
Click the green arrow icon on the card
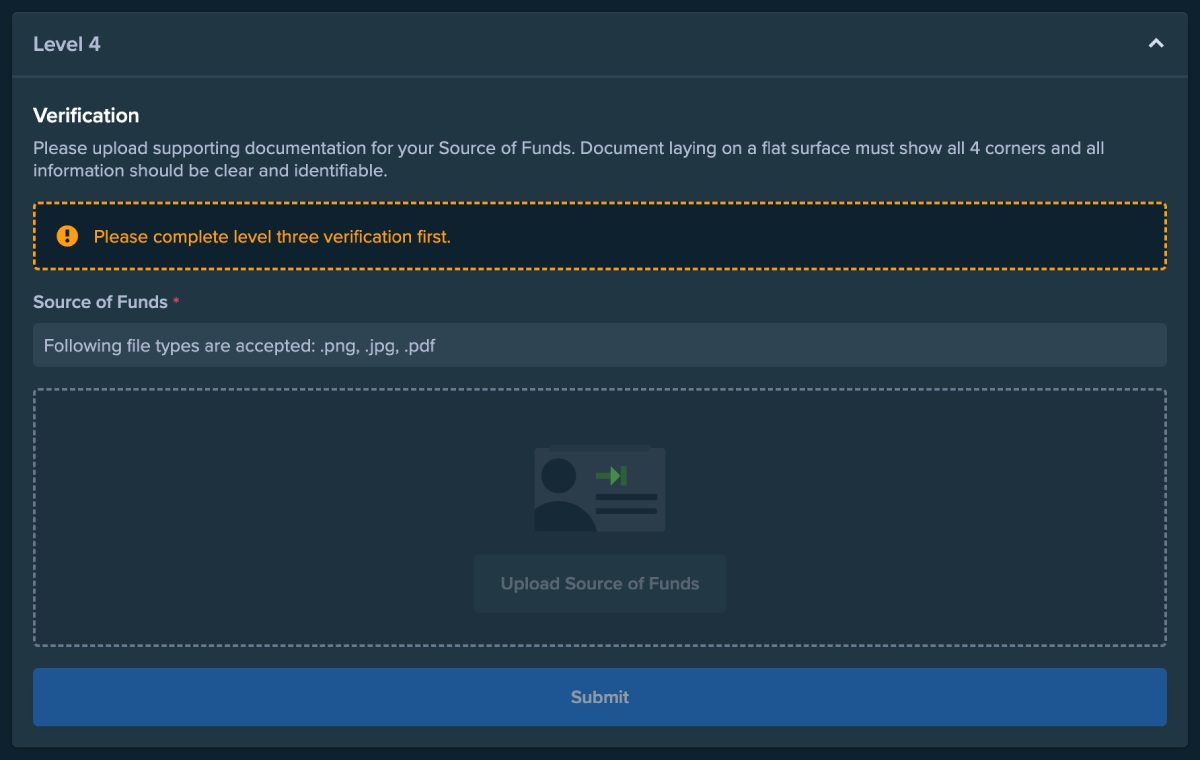tap(611, 475)
